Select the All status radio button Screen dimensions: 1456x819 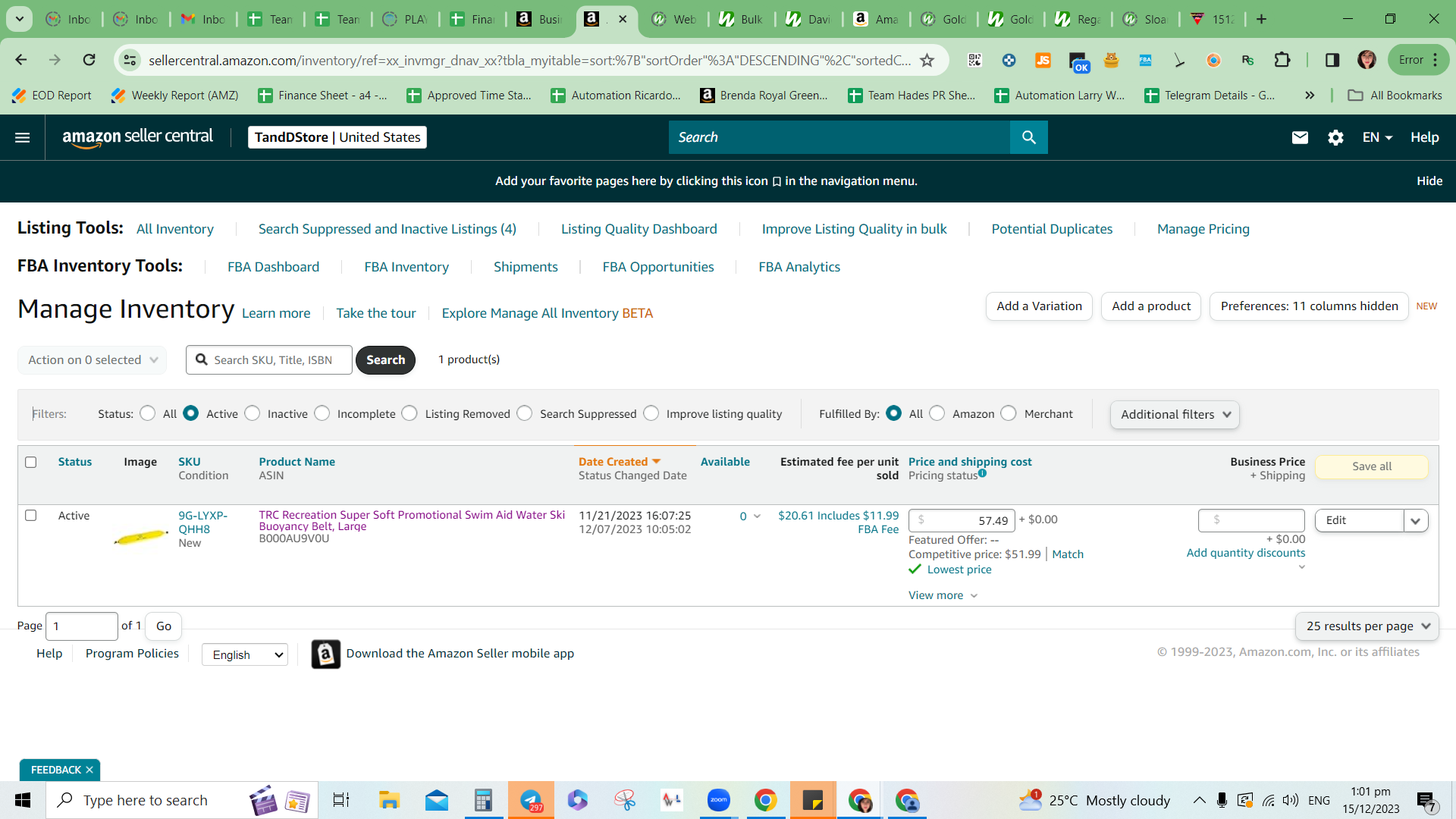(148, 413)
